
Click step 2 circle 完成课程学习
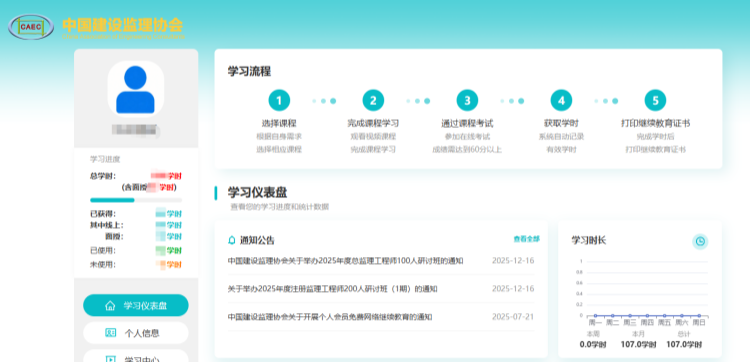coord(373,101)
